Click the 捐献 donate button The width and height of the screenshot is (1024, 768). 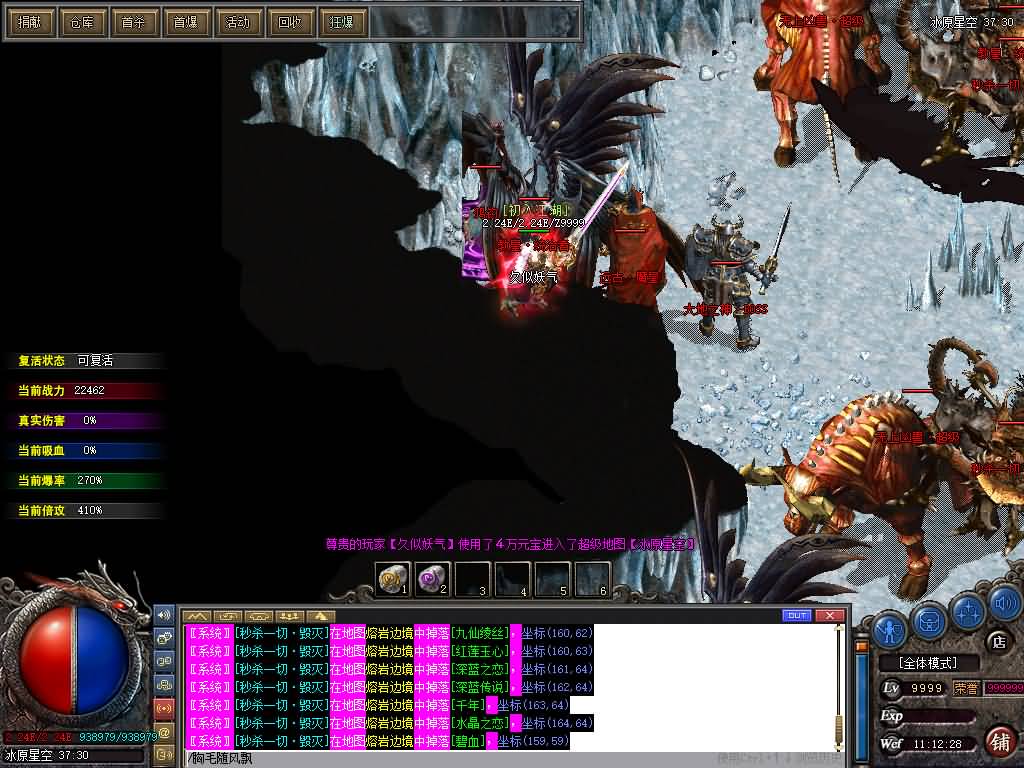coord(29,22)
